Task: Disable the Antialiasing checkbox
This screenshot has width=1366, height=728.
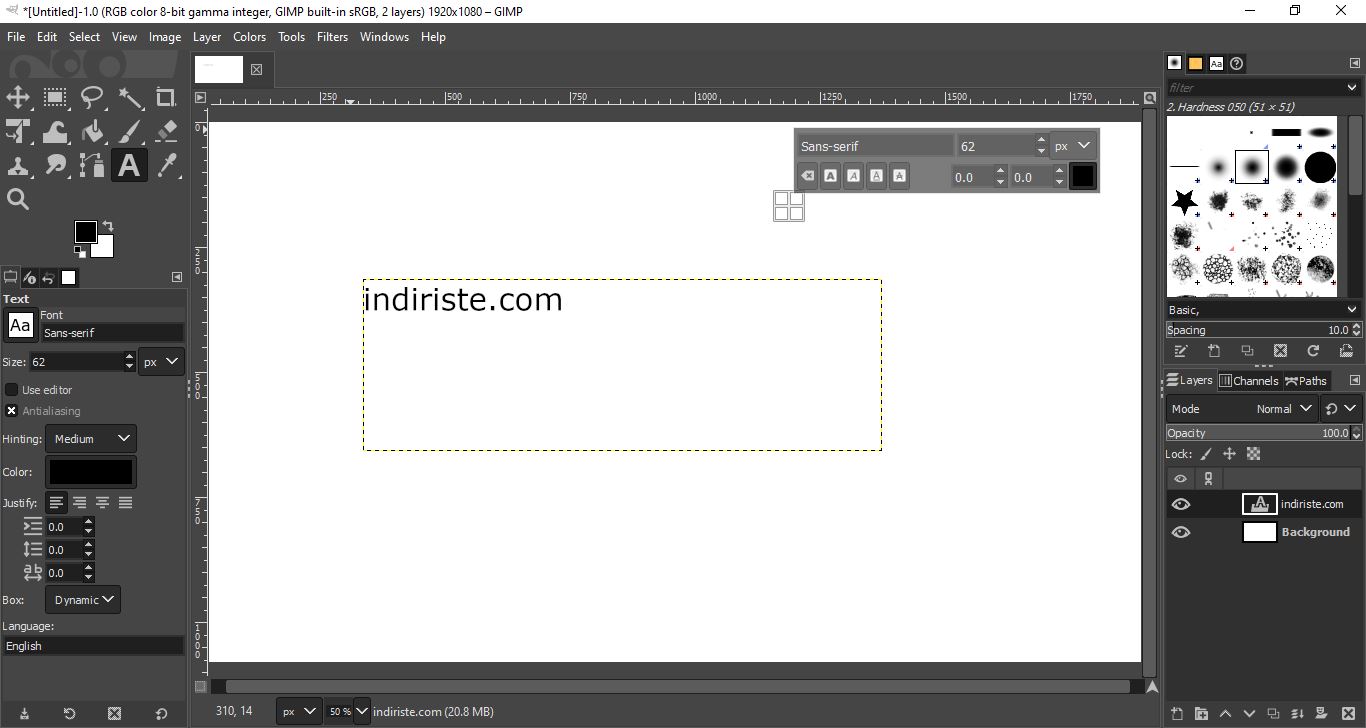Action: coord(12,411)
